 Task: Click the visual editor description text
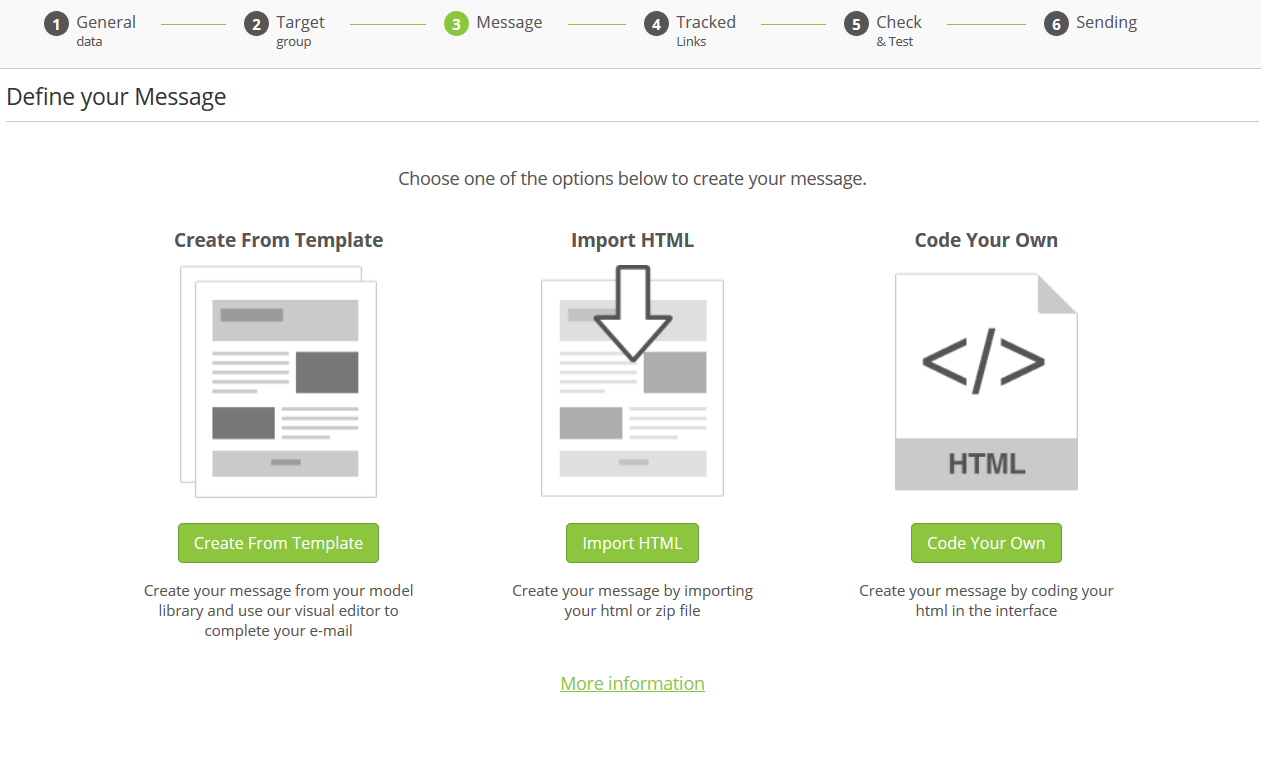(x=278, y=610)
